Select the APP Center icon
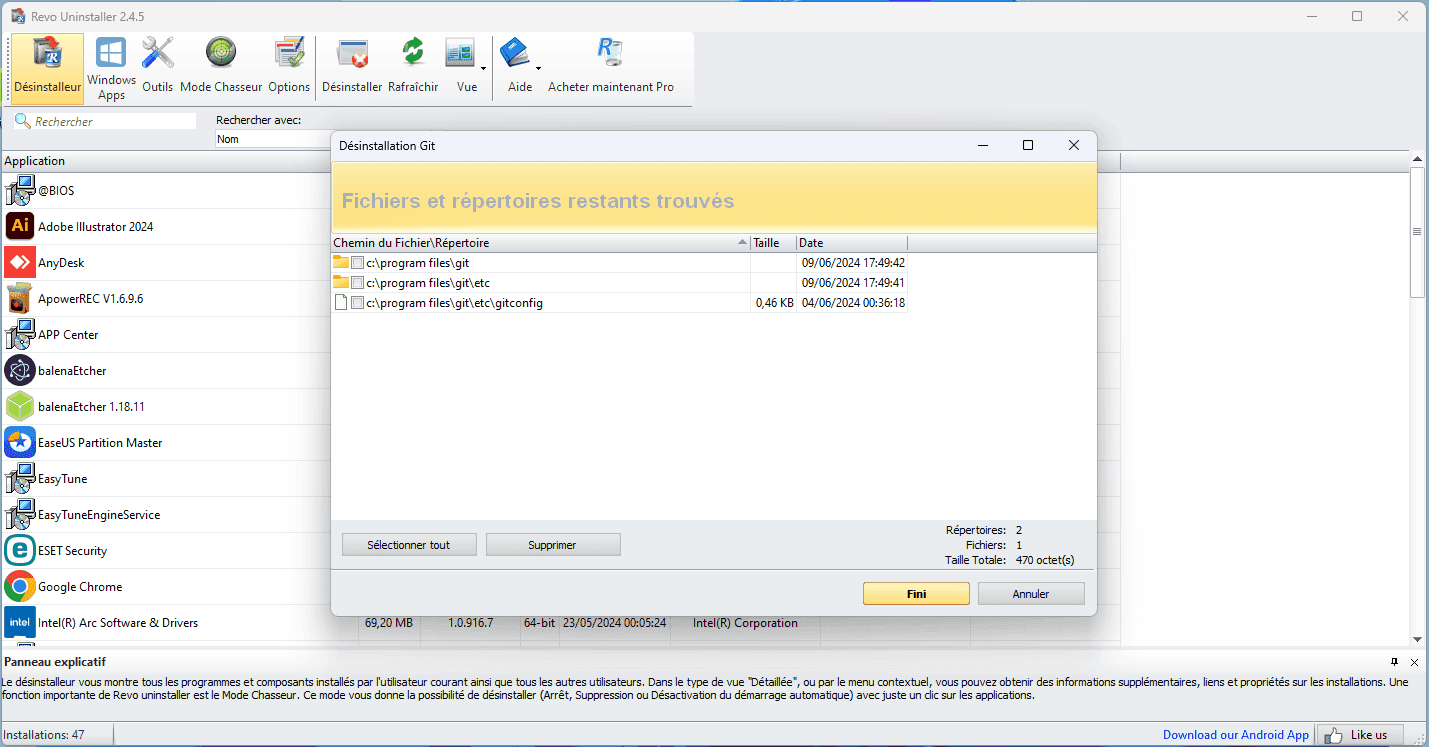The image size is (1429, 747). click(20, 334)
